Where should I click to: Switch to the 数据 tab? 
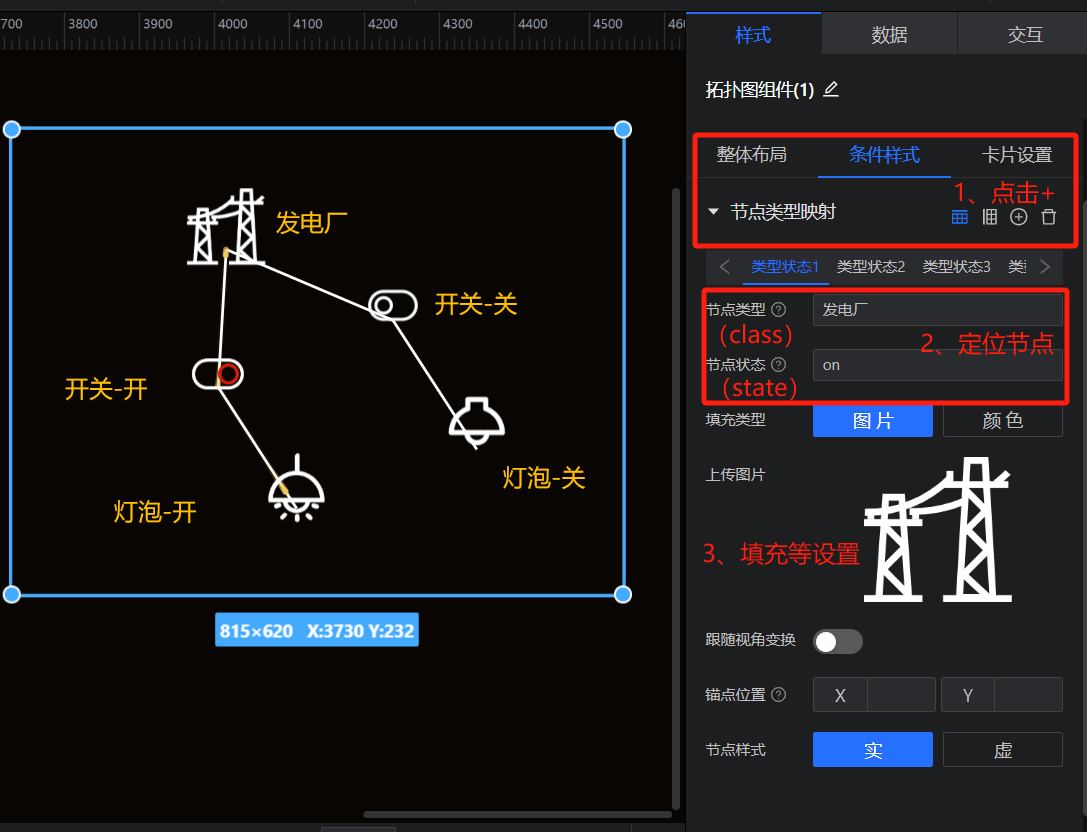tap(889, 35)
